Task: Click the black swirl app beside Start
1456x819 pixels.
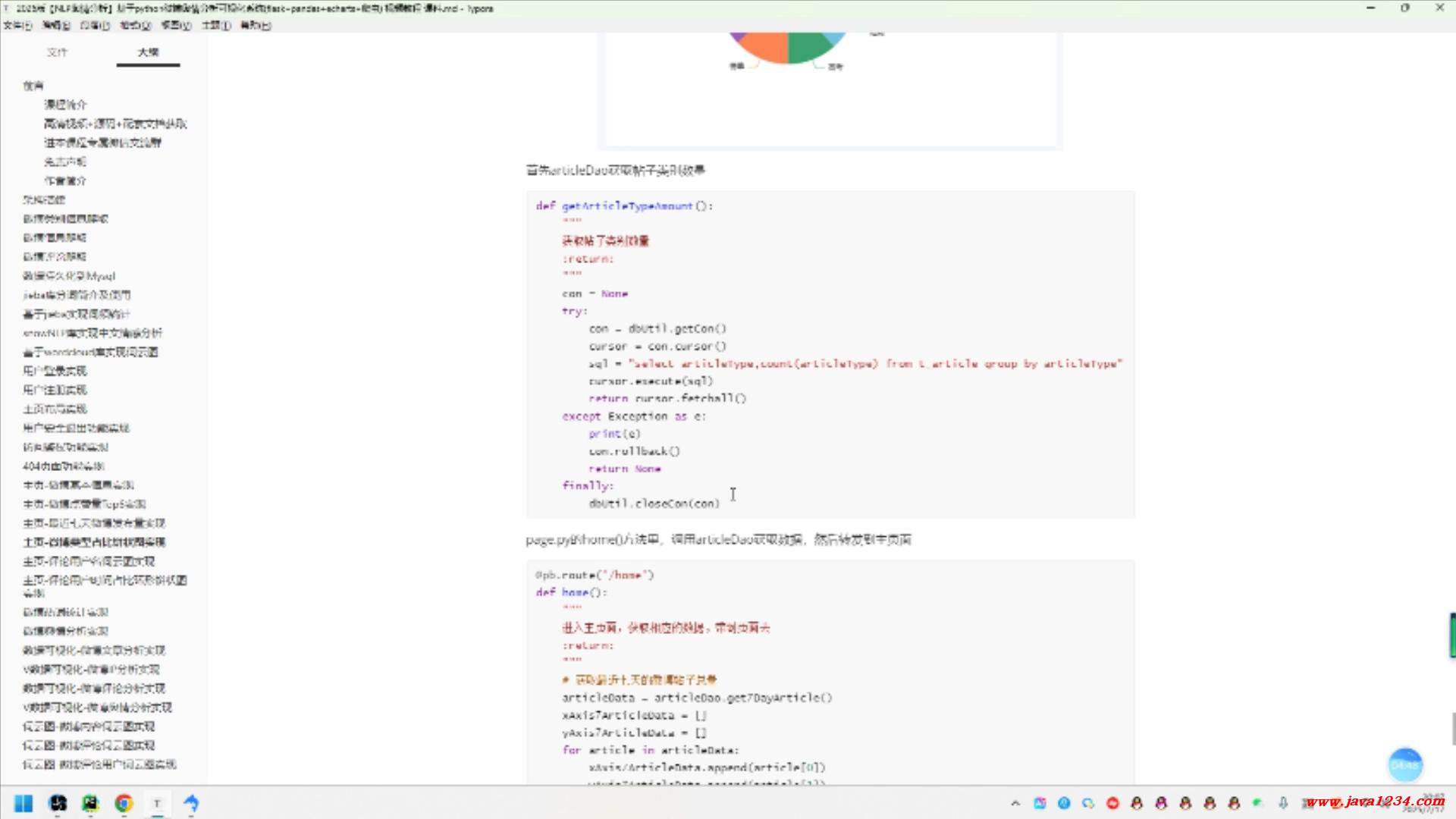Action: point(58,803)
